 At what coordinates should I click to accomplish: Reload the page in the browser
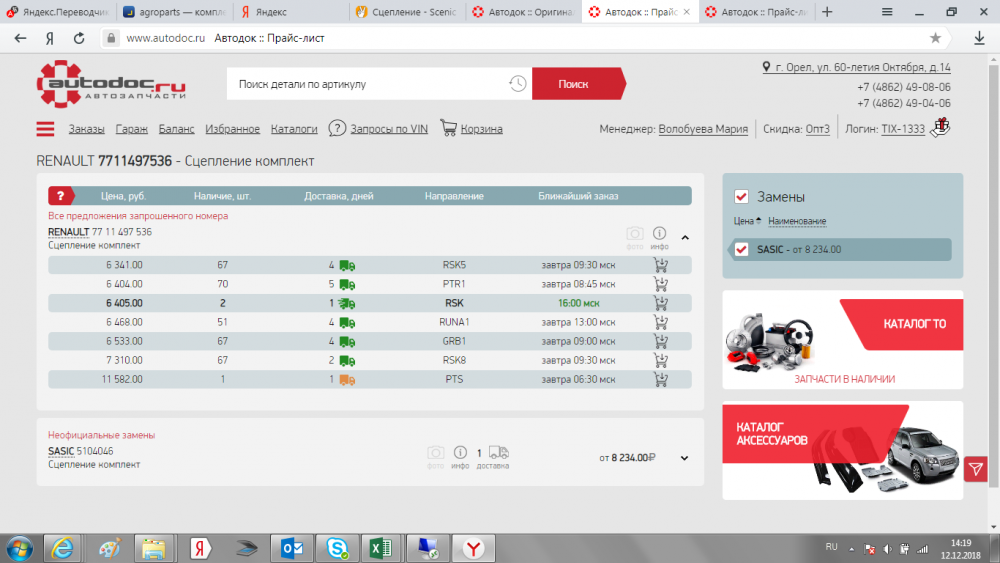coord(79,38)
